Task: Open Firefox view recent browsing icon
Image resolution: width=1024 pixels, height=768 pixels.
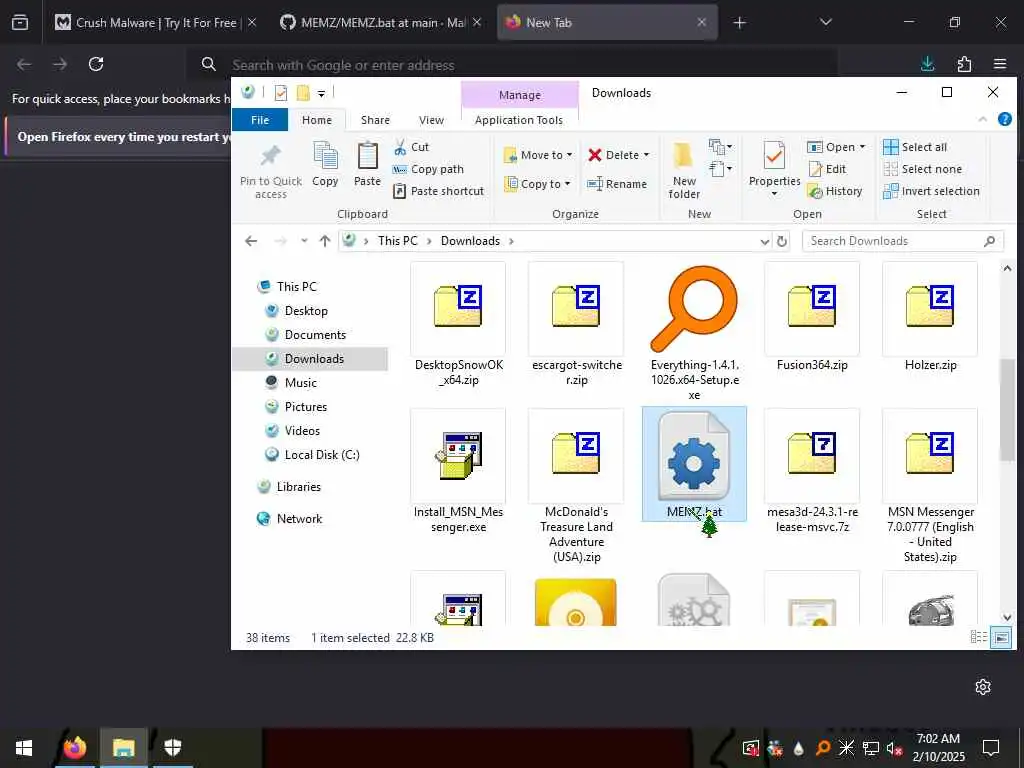Action: pyautogui.click(x=20, y=23)
